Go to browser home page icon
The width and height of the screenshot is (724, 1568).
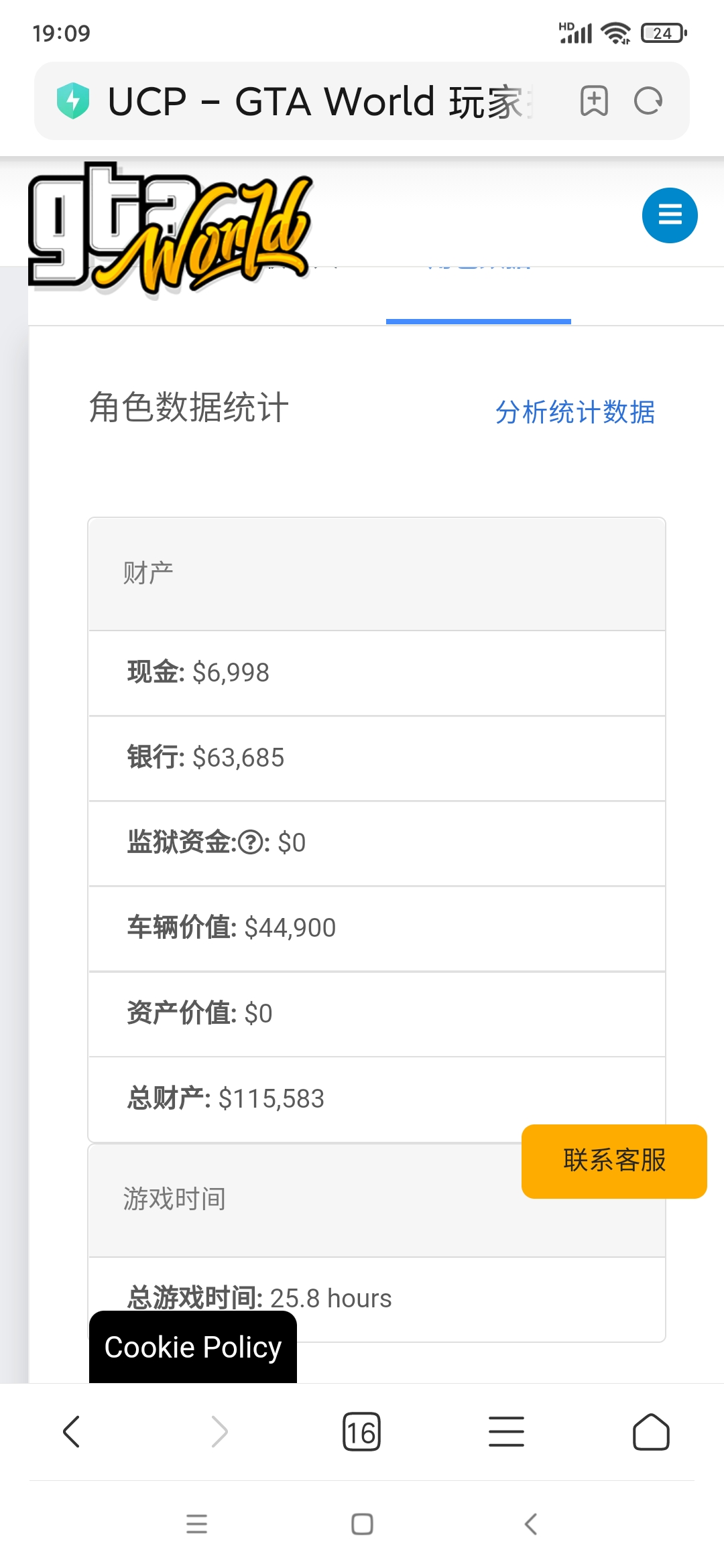pyautogui.click(x=651, y=1432)
